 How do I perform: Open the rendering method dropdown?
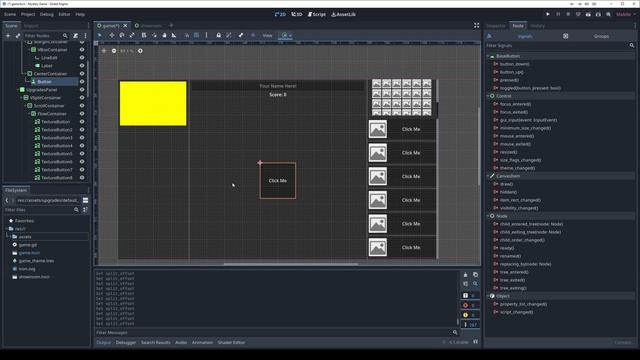click(625, 14)
